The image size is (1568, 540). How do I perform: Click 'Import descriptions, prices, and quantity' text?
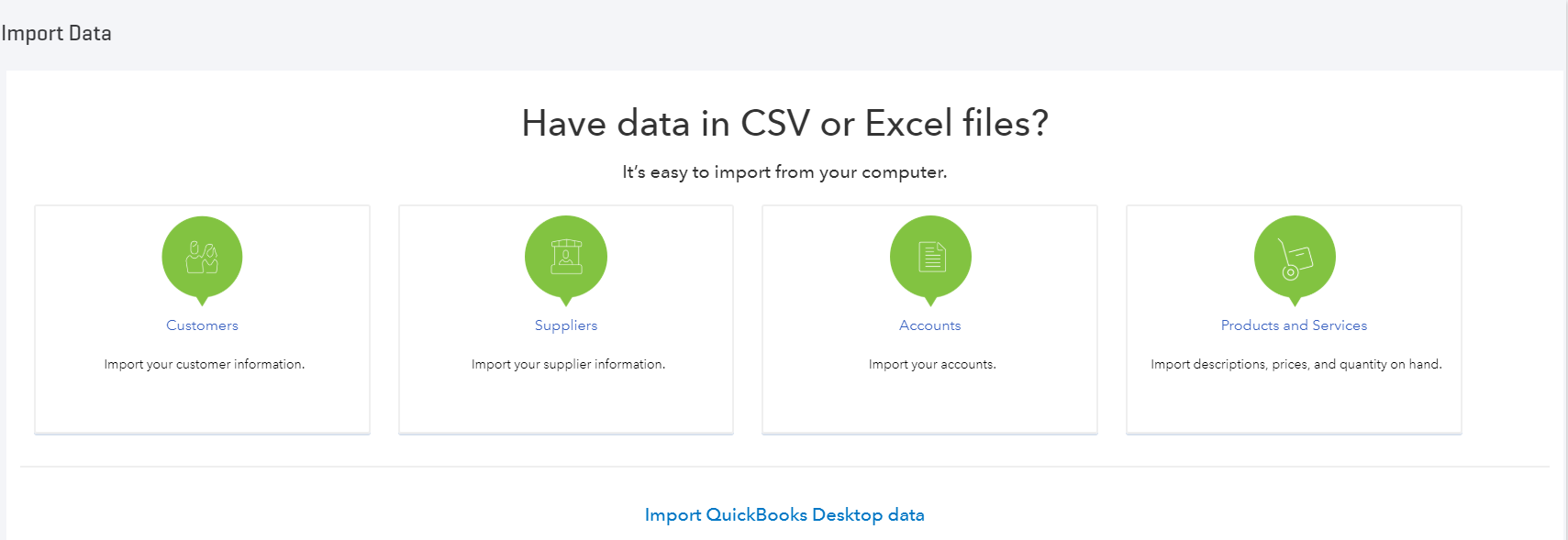tap(1296, 364)
